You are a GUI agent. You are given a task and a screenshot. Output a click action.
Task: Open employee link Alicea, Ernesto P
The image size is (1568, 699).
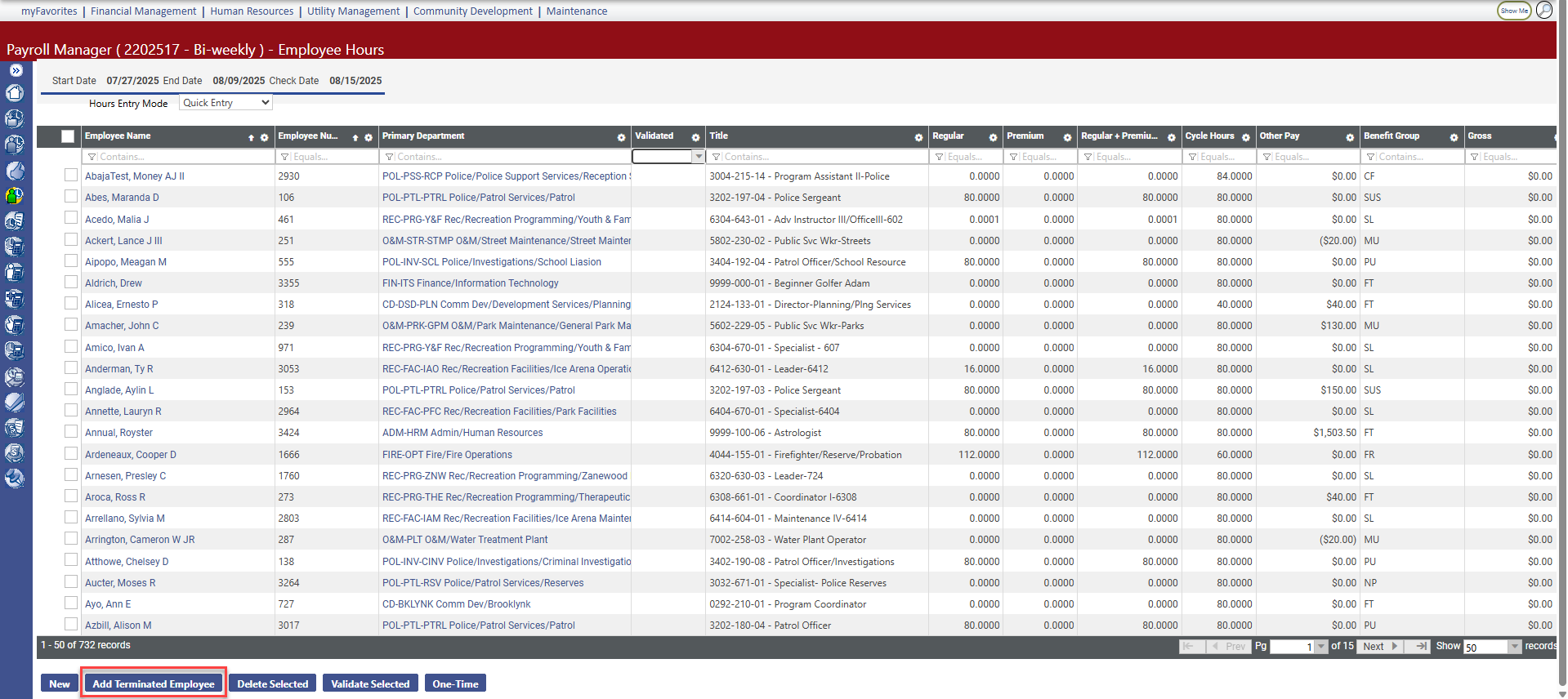[x=122, y=305]
